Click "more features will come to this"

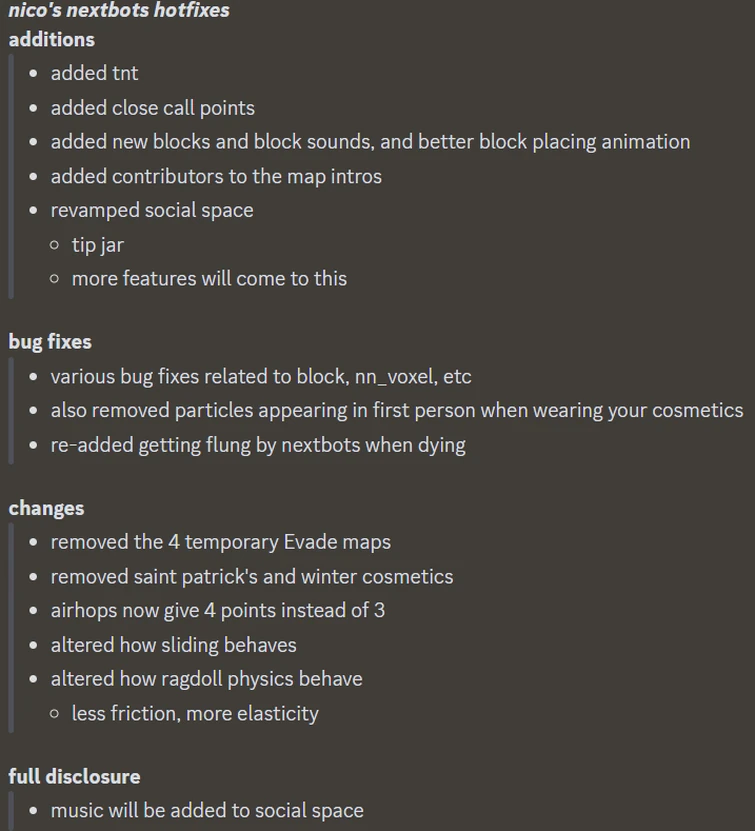(x=209, y=279)
